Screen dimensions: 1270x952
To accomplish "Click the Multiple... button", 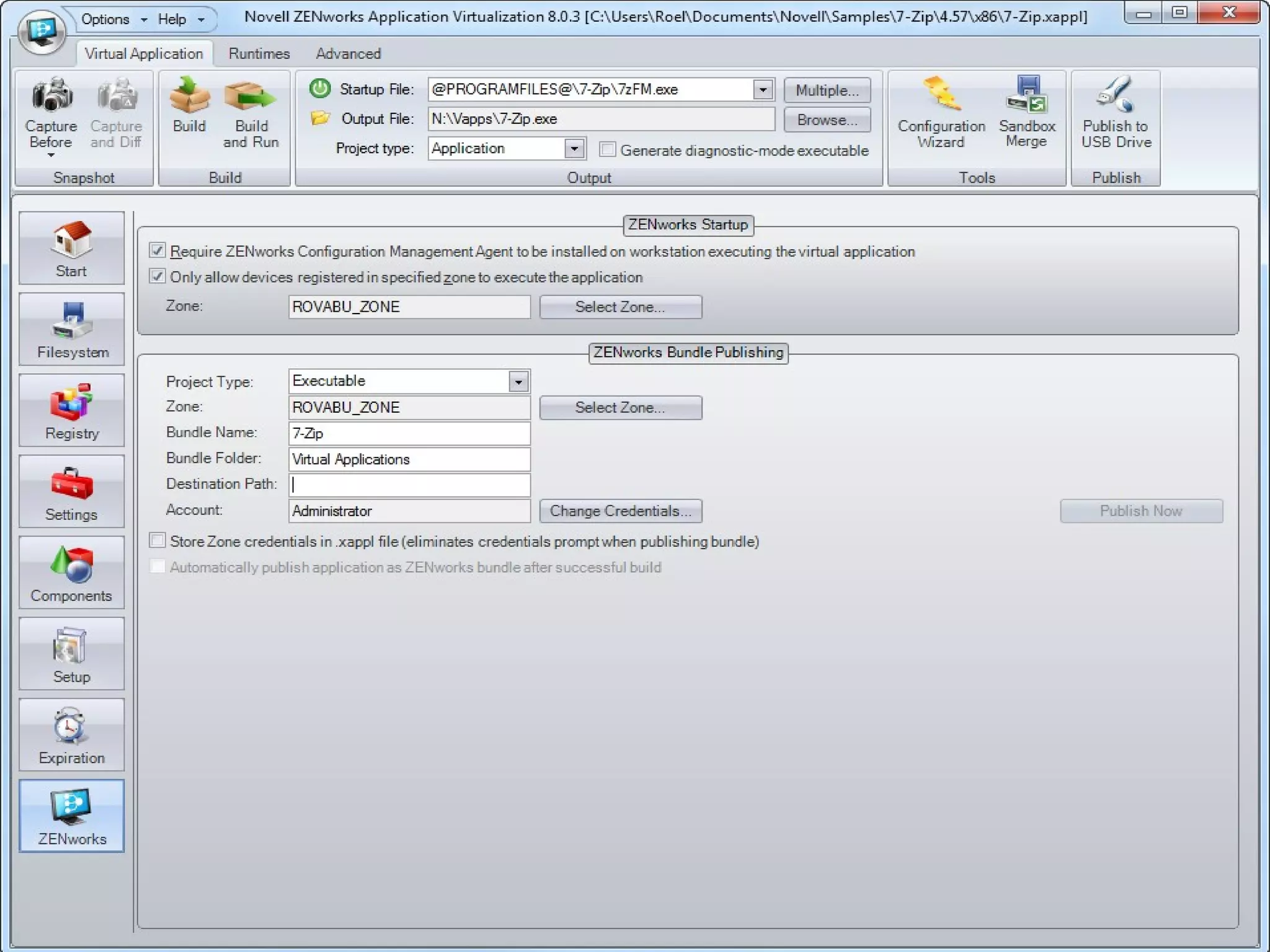I will click(827, 90).
